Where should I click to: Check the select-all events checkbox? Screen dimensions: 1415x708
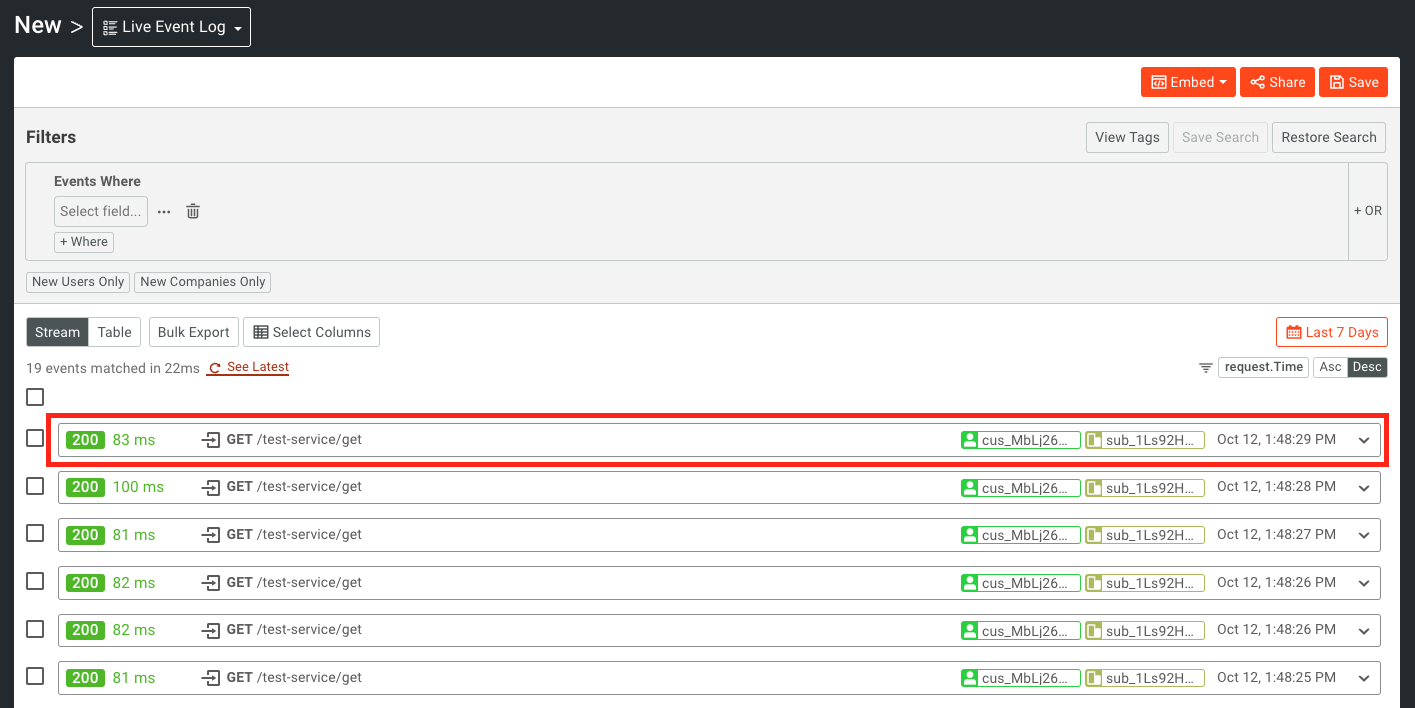click(x=35, y=397)
